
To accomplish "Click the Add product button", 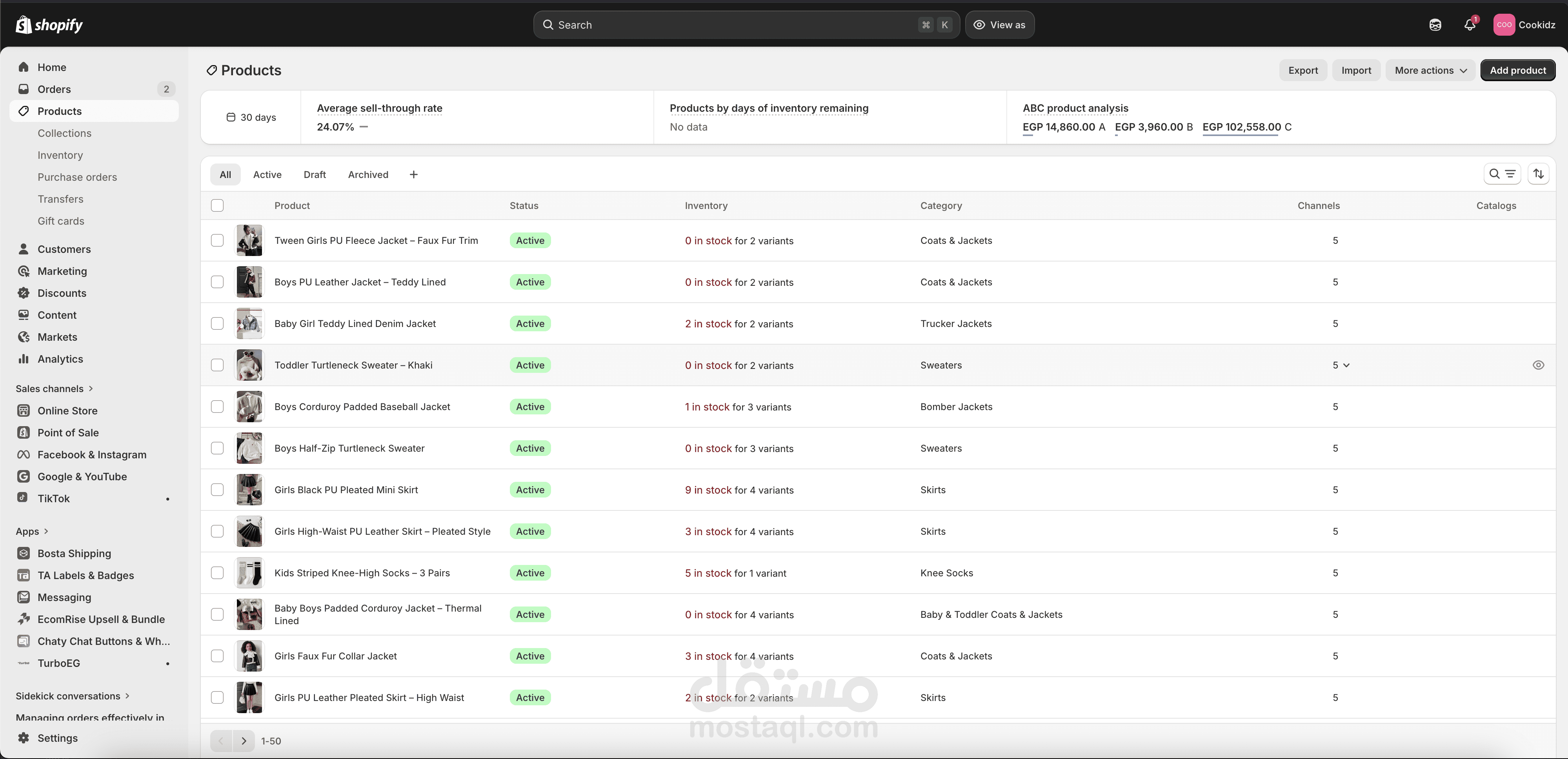I will click(1518, 71).
